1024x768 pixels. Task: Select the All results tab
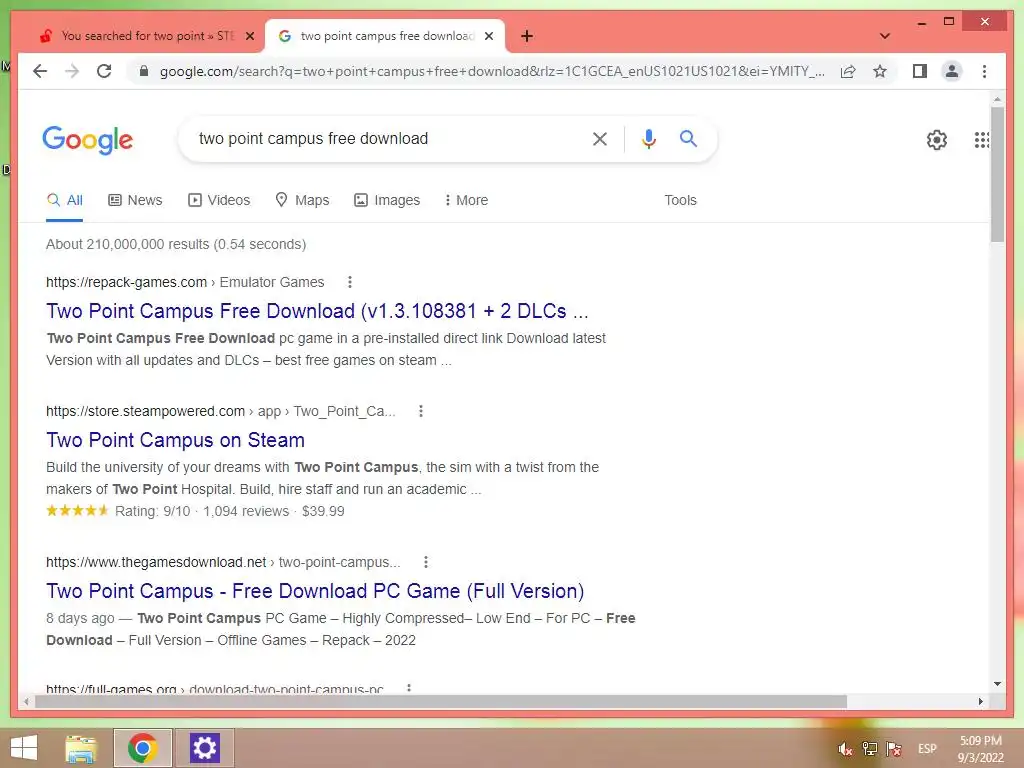click(x=65, y=200)
